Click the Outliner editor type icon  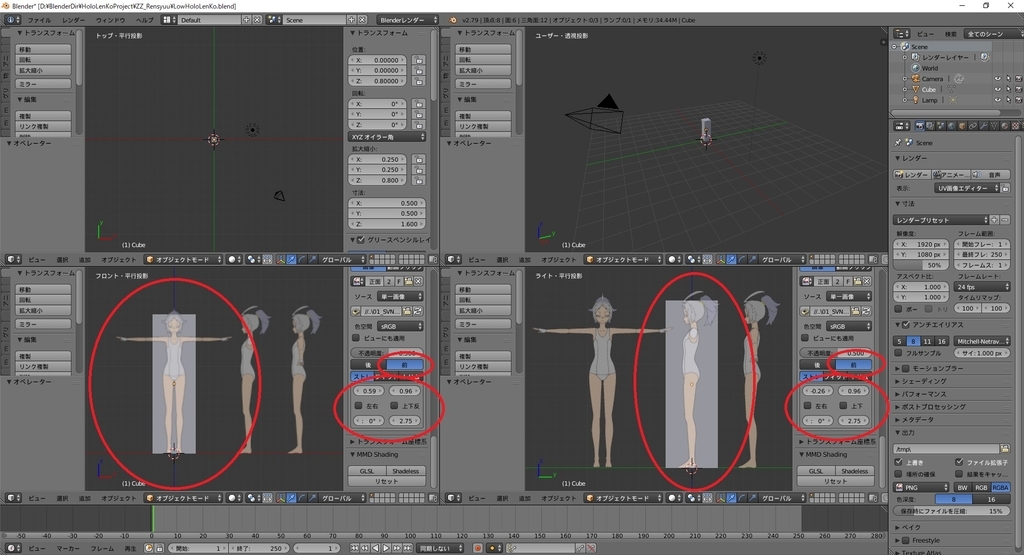(x=902, y=33)
